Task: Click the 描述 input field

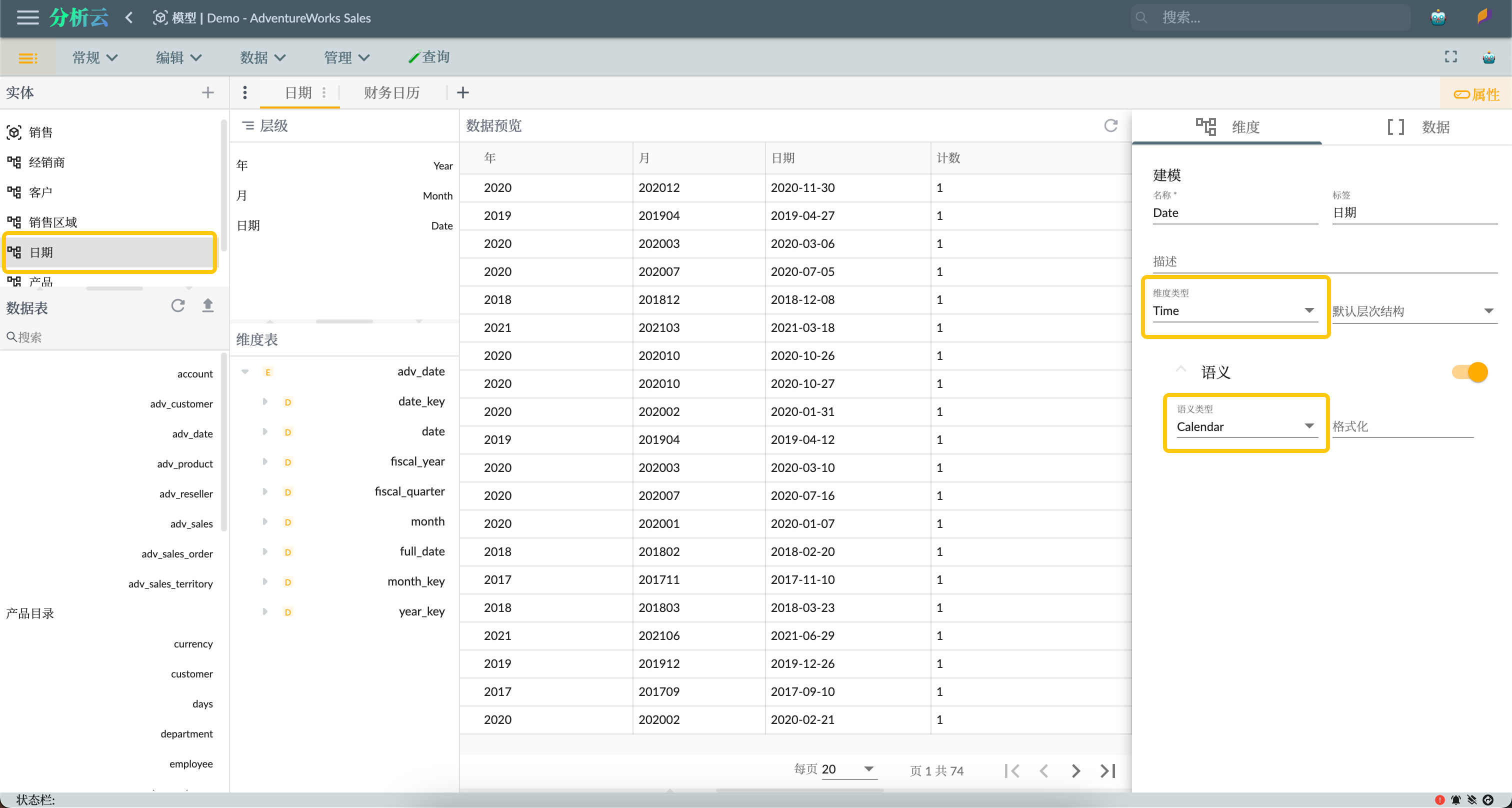Action: click(x=1323, y=261)
